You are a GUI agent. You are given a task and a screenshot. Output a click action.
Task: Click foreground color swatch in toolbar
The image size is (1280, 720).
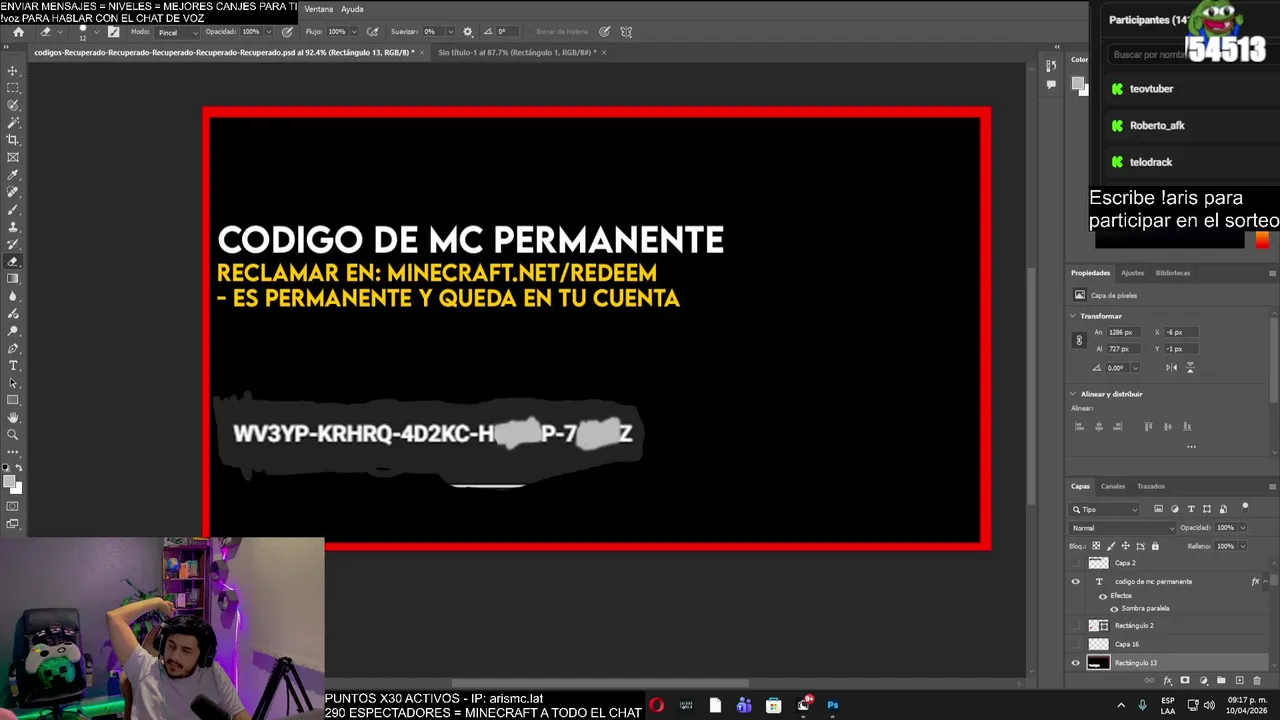10,482
